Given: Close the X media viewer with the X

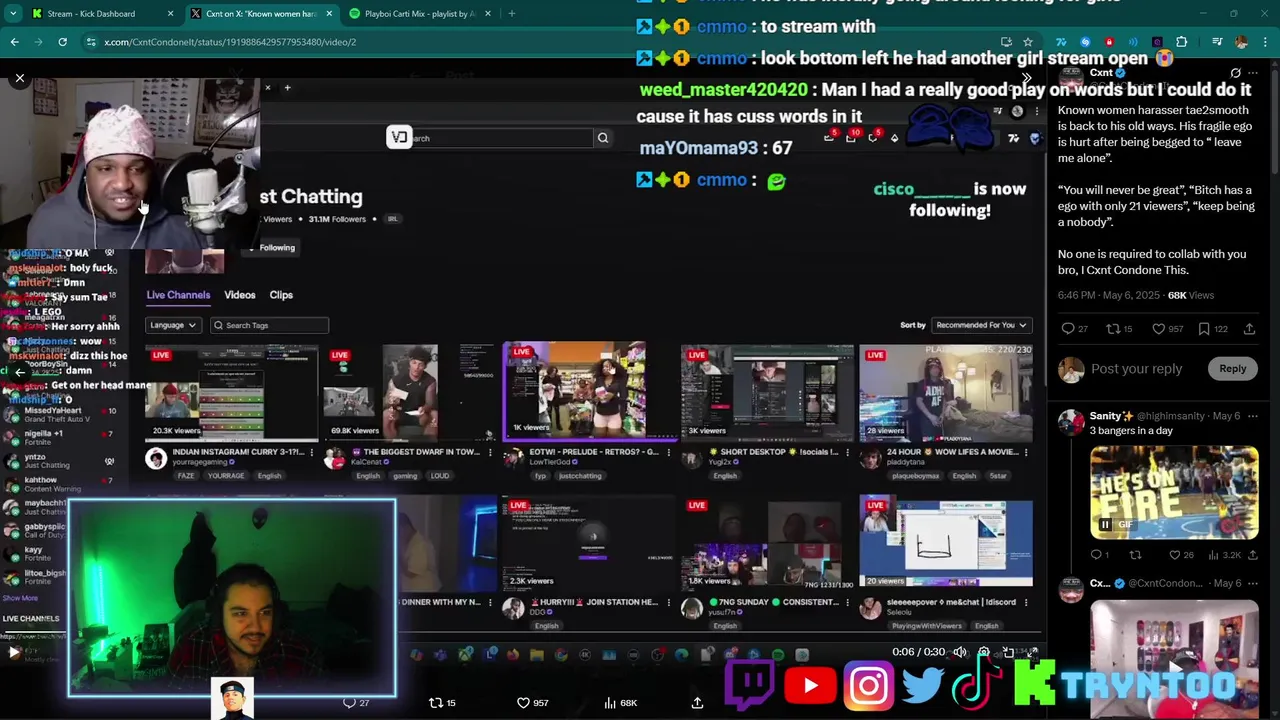Looking at the screenshot, I should tap(19, 78).
